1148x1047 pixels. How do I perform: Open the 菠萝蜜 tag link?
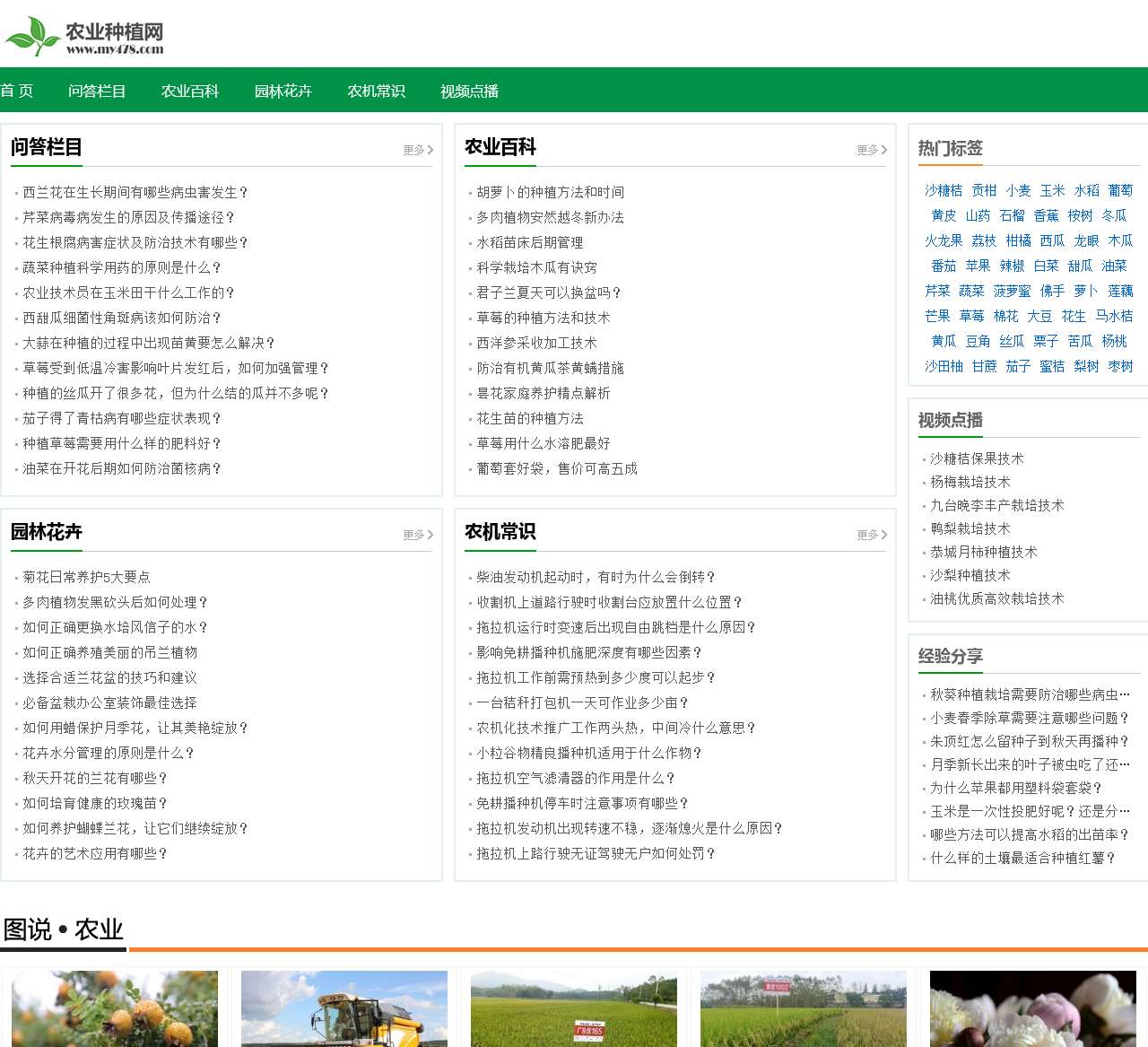1012,291
